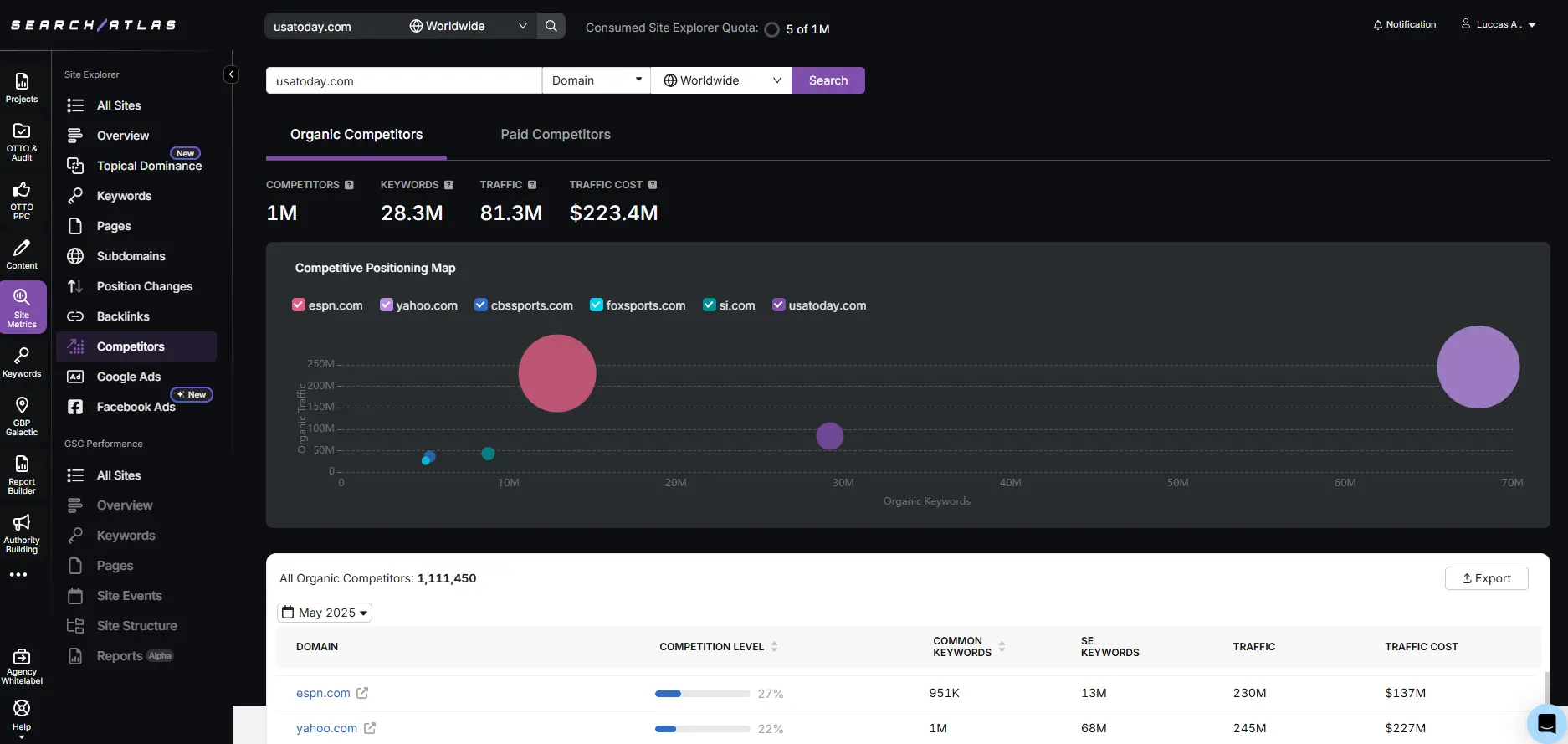Click the magnifier search icon in top bar

[551, 26]
